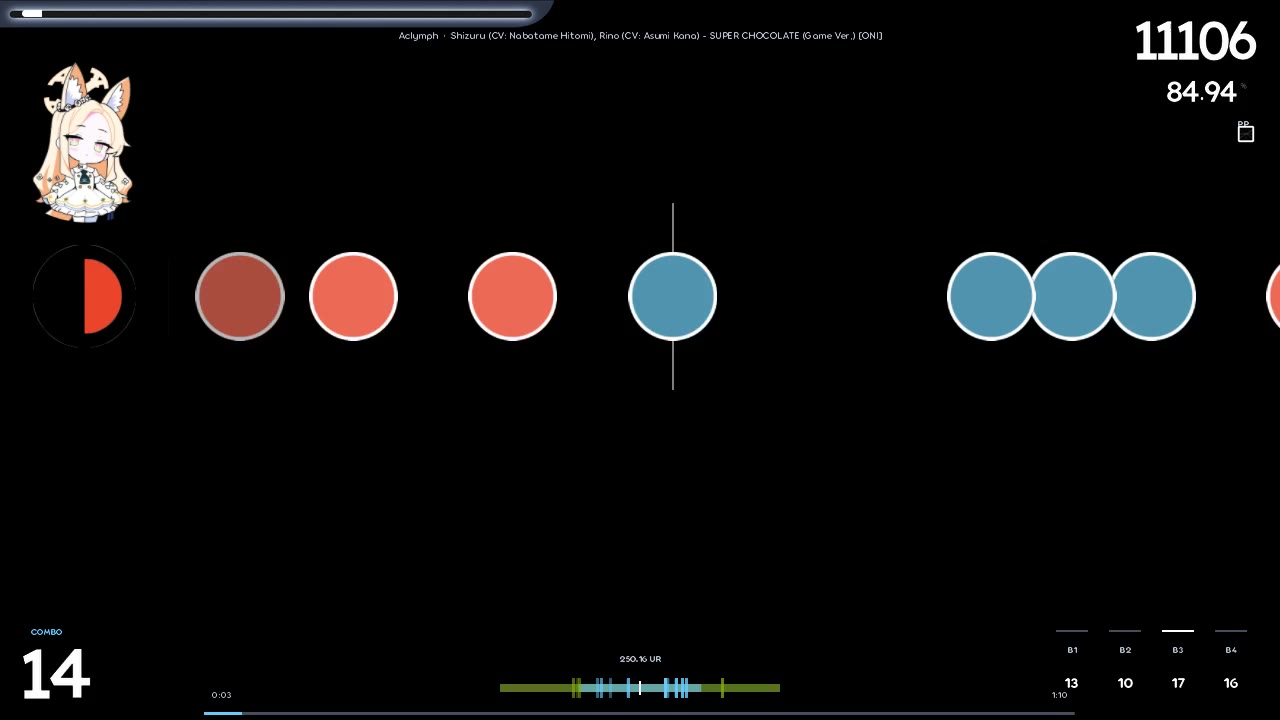Click the first of three clustered blue notes

coord(991,296)
